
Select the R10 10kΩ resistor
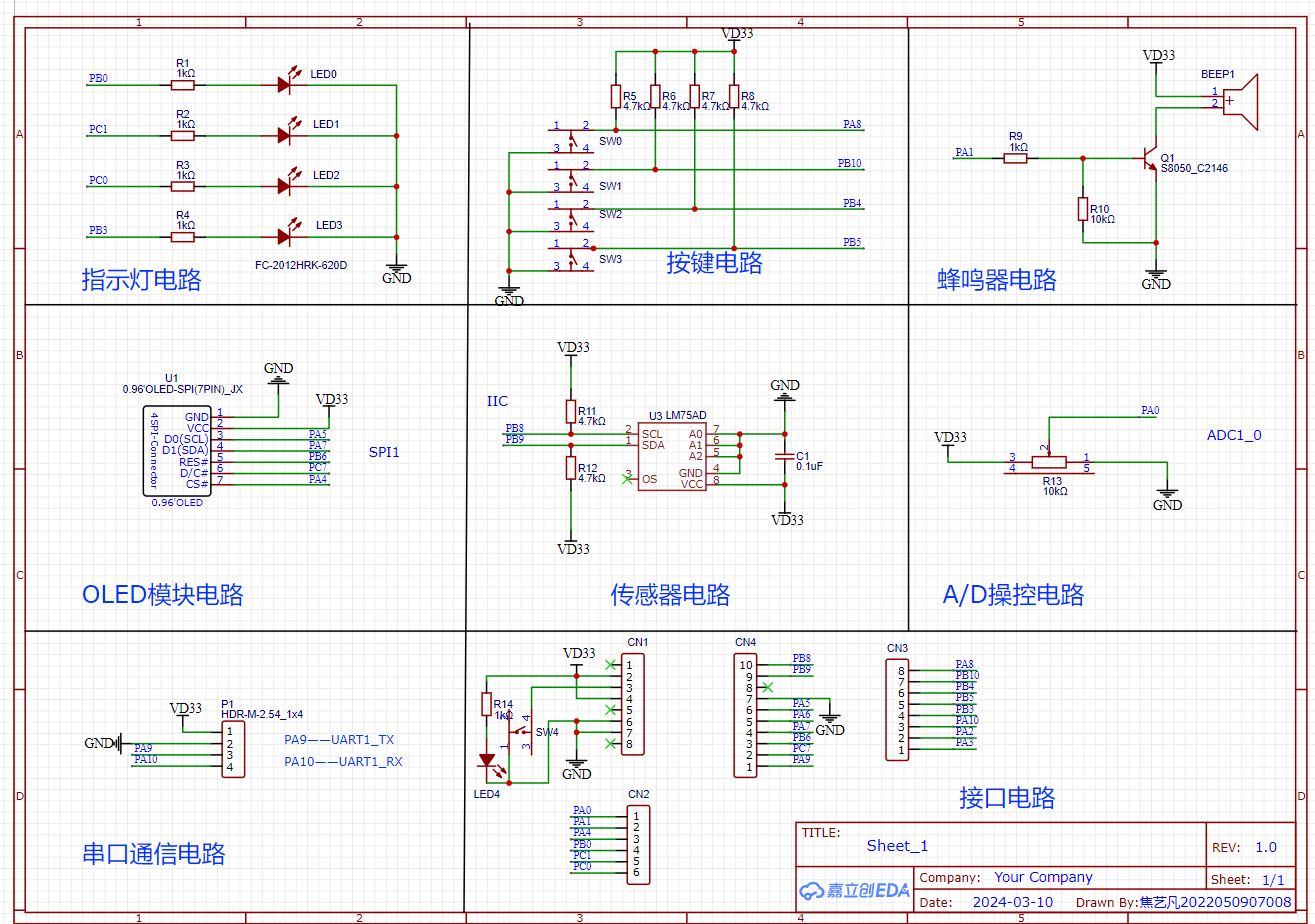[x=1082, y=208]
